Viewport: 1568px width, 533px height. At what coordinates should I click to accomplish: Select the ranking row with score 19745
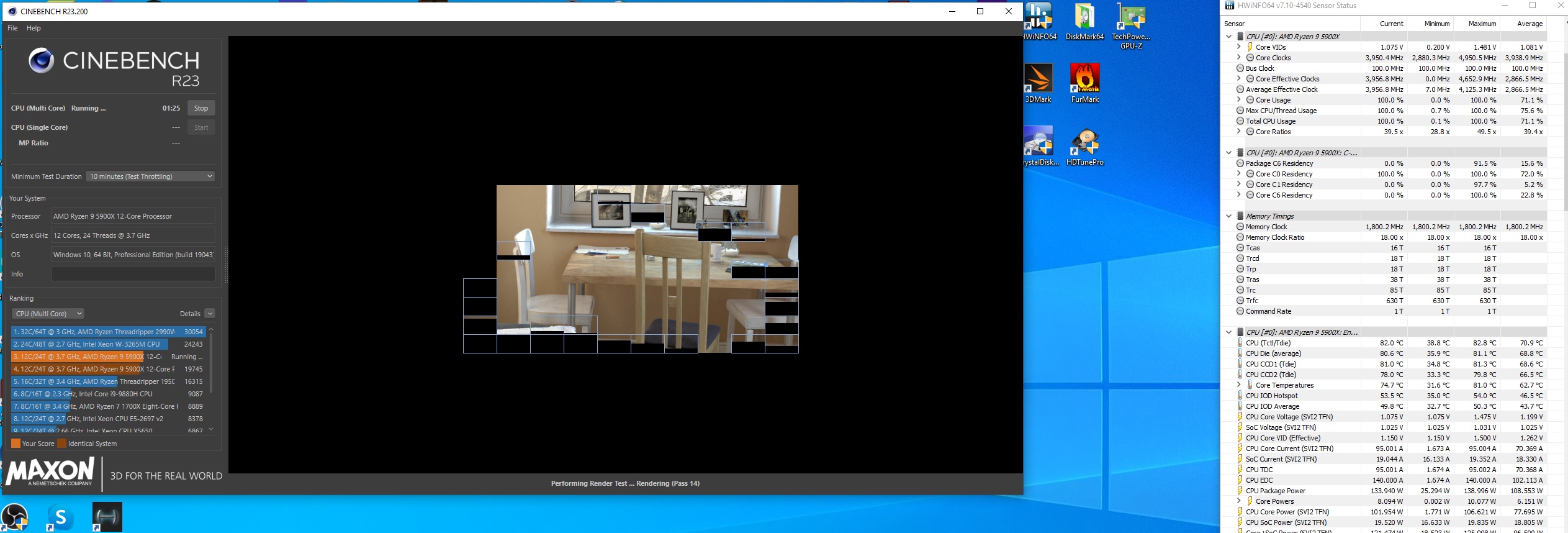(x=108, y=369)
